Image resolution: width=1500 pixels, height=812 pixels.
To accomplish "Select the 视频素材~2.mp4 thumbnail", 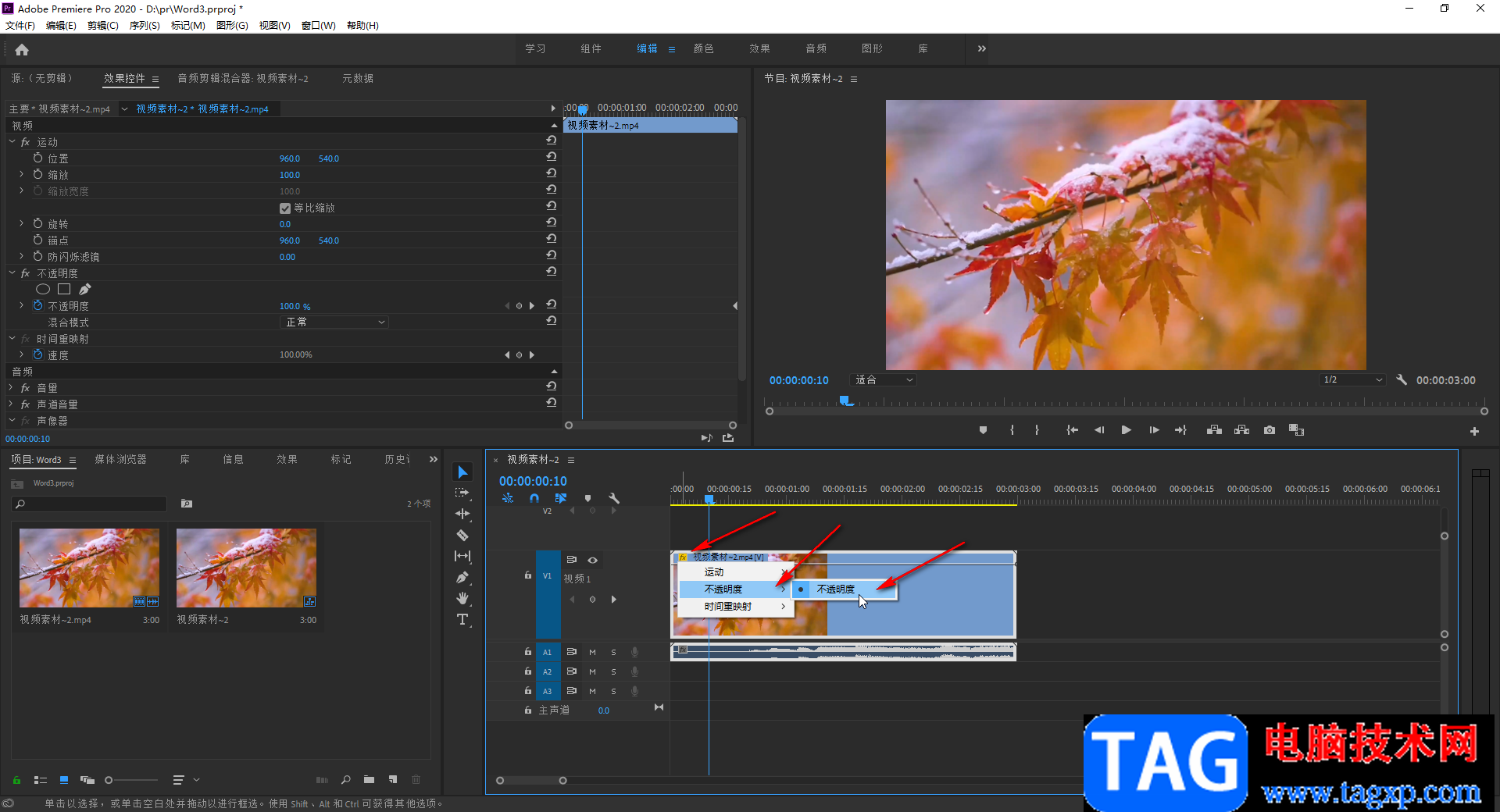I will tap(89, 568).
